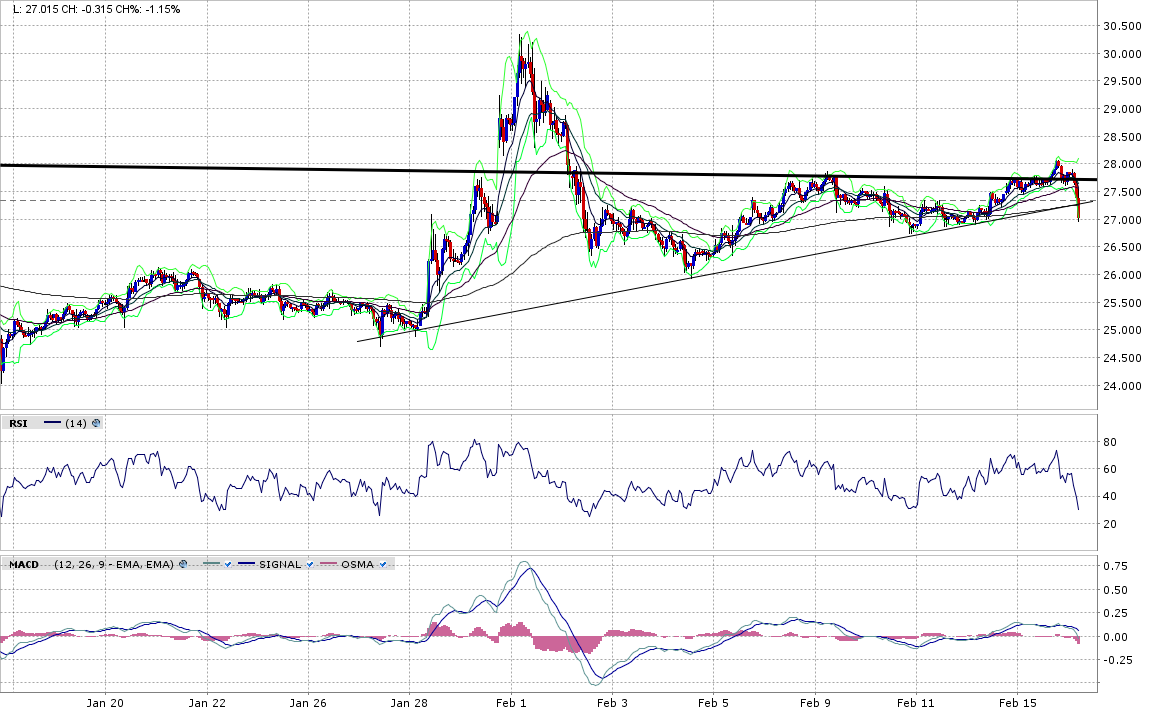
Task: Open the MACD indicator settings icon
Action: pos(183,565)
